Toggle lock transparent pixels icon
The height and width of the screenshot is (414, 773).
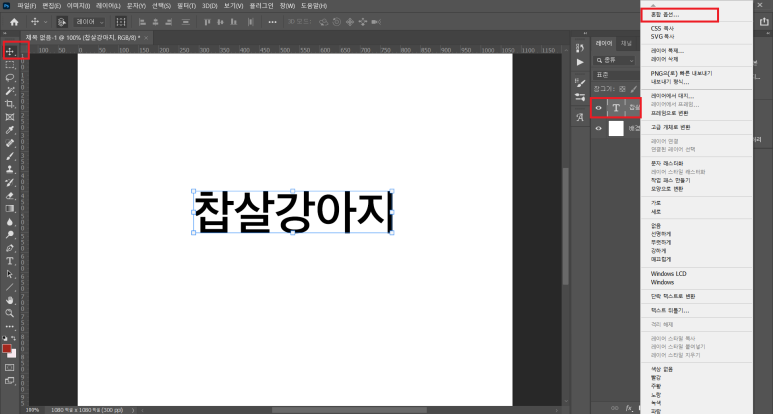click(x=622, y=89)
